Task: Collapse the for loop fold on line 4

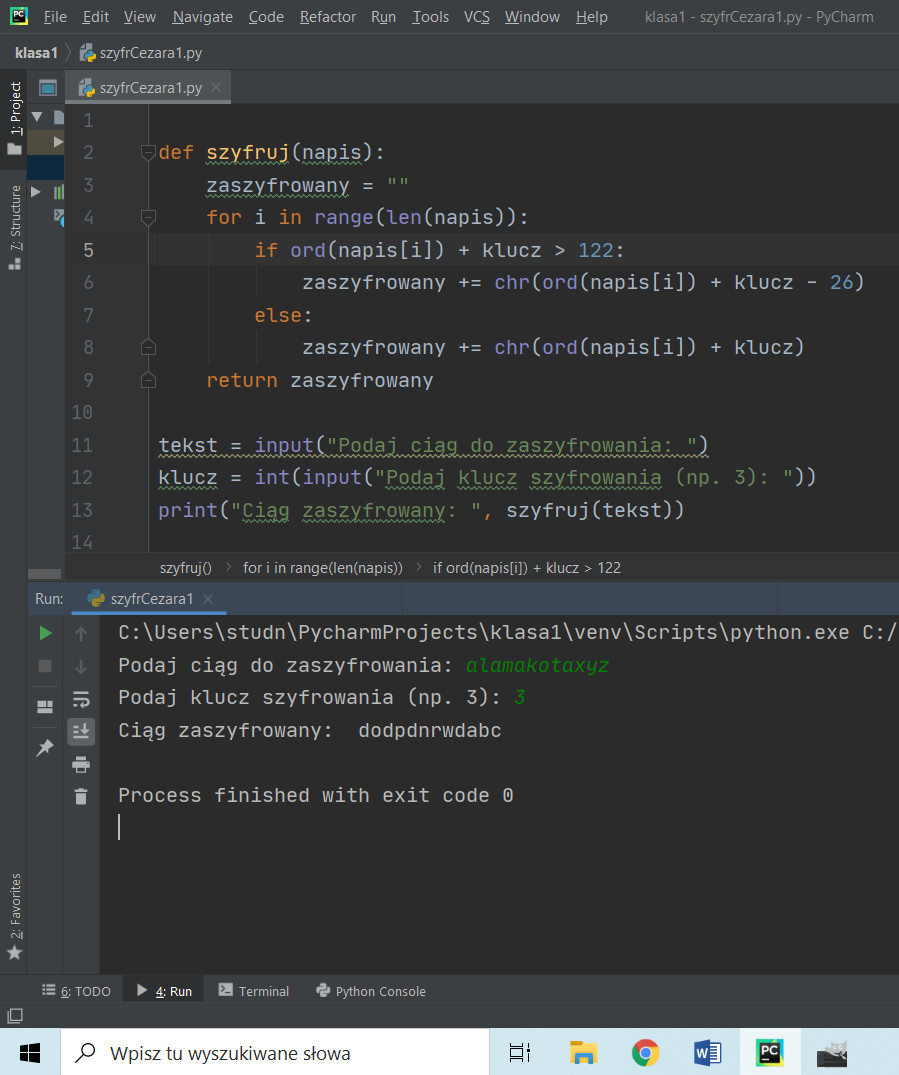Action: (x=149, y=217)
